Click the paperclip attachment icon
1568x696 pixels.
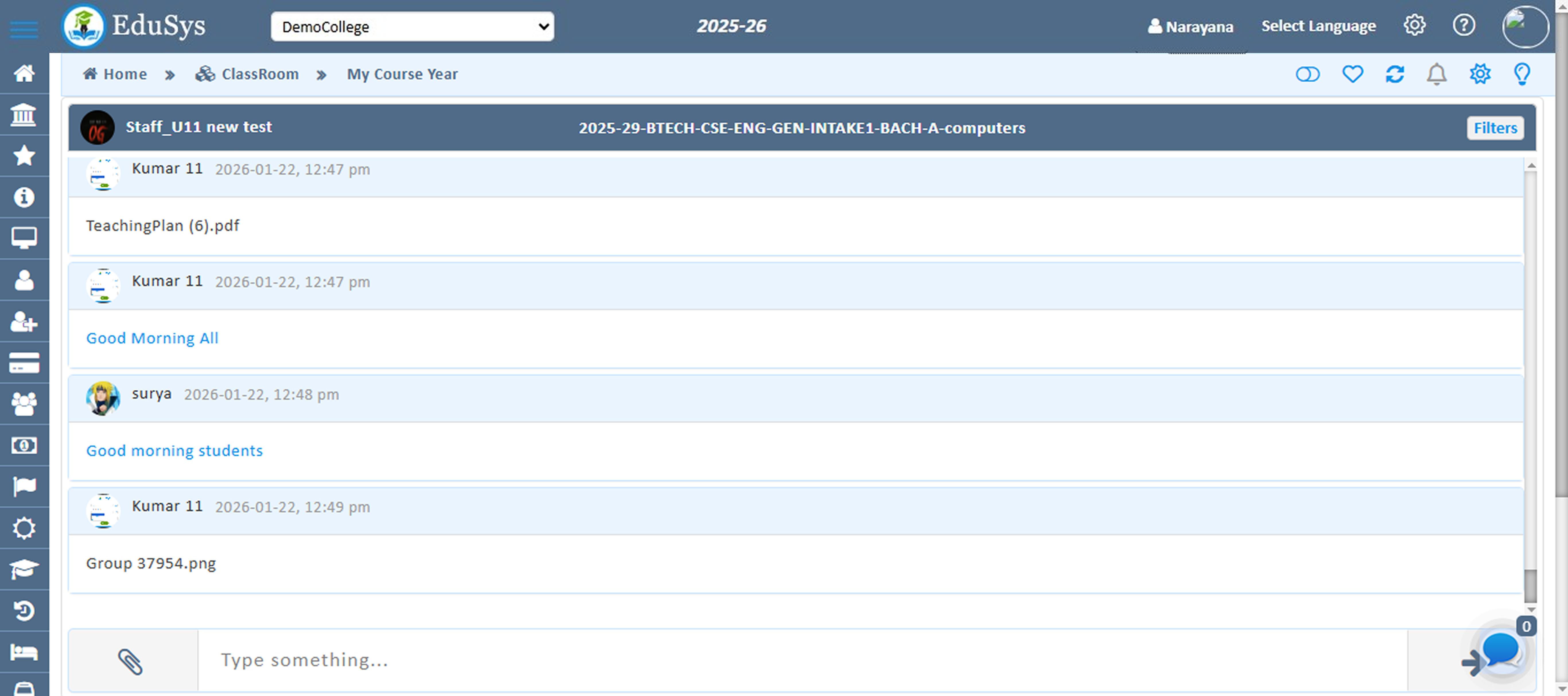coord(130,661)
